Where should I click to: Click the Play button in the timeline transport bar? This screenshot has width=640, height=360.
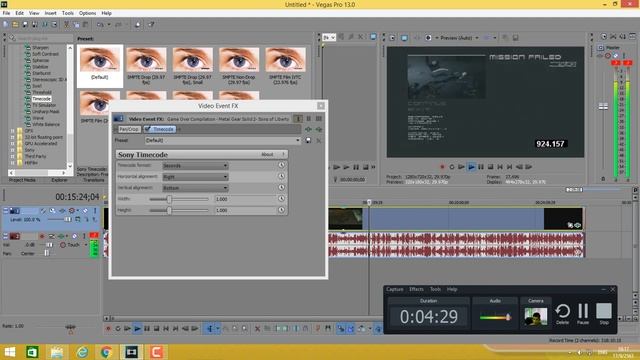tap(137, 328)
